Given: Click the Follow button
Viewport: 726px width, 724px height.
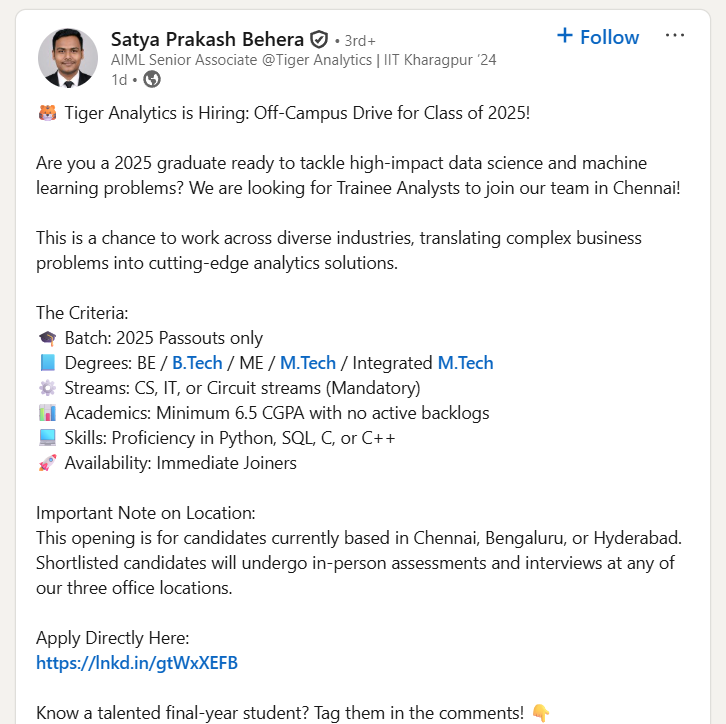Looking at the screenshot, I should click(x=597, y=37).
